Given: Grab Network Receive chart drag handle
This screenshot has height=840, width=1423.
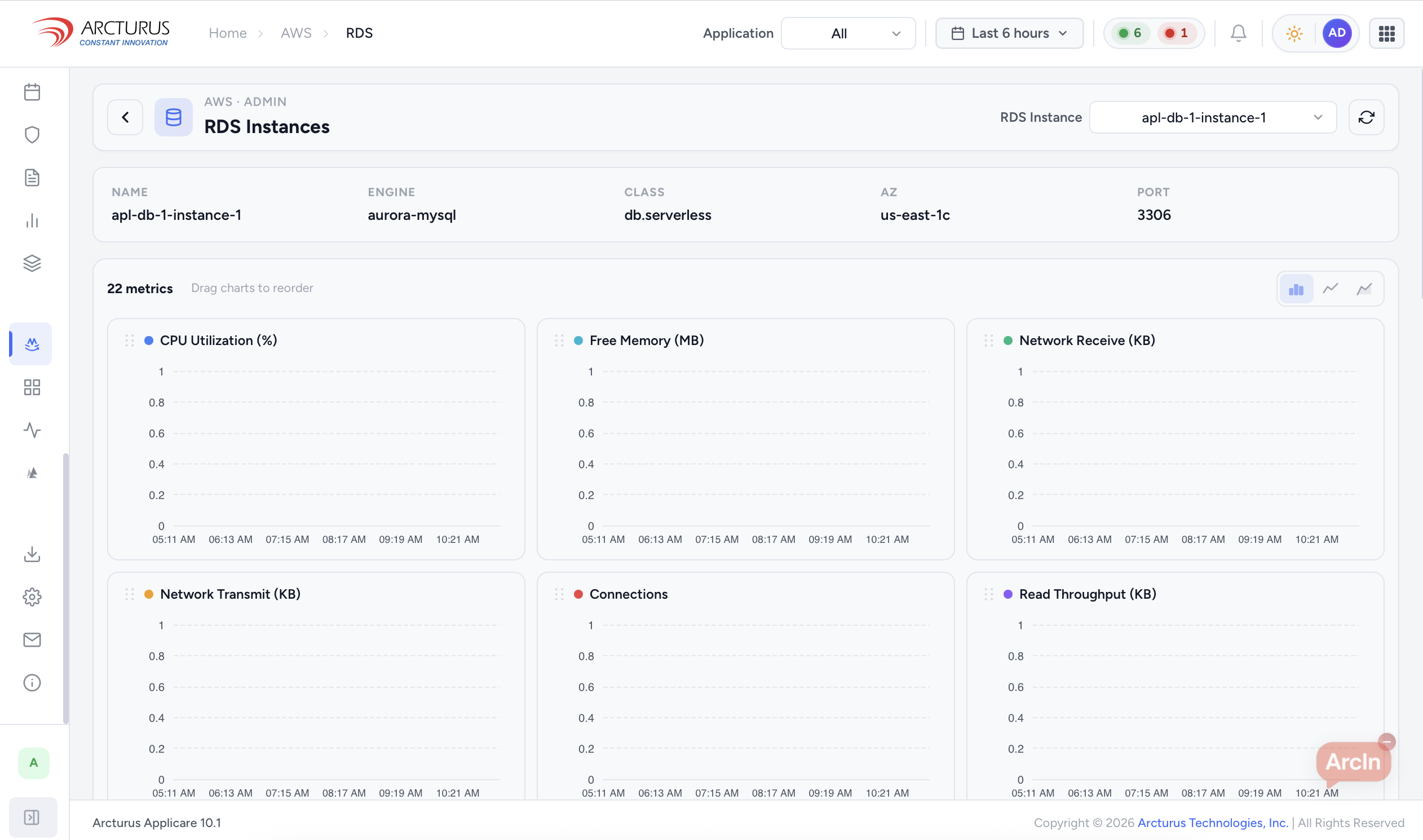Looking at the screenshot, I should click(989, 341).
